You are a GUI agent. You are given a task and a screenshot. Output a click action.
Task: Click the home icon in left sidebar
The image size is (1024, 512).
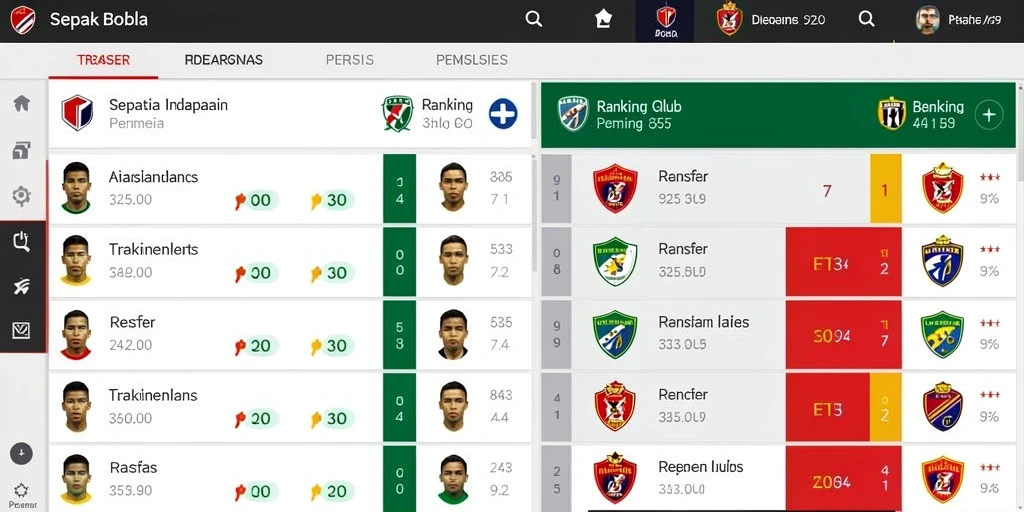pos(22,103)
